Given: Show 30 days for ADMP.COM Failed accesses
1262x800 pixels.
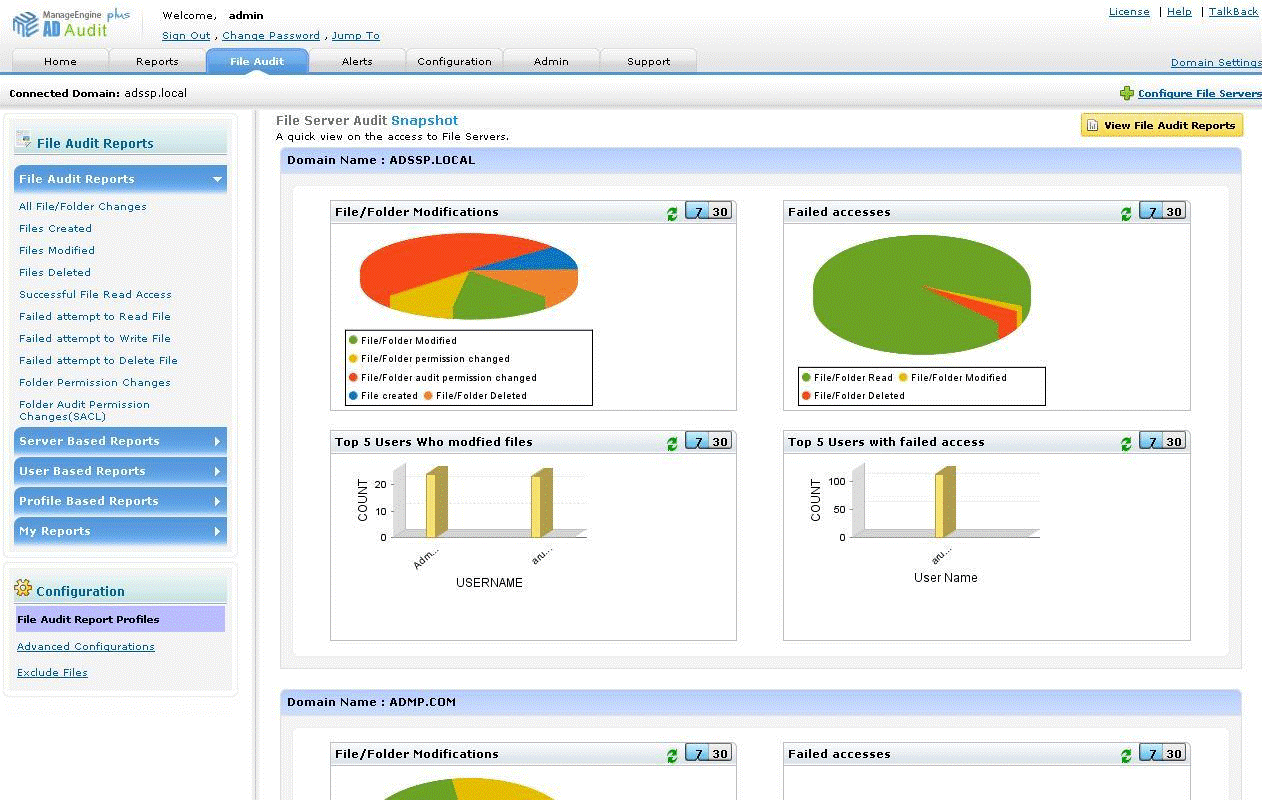Looking at the screenshot, I should [x=1174, y=753].
